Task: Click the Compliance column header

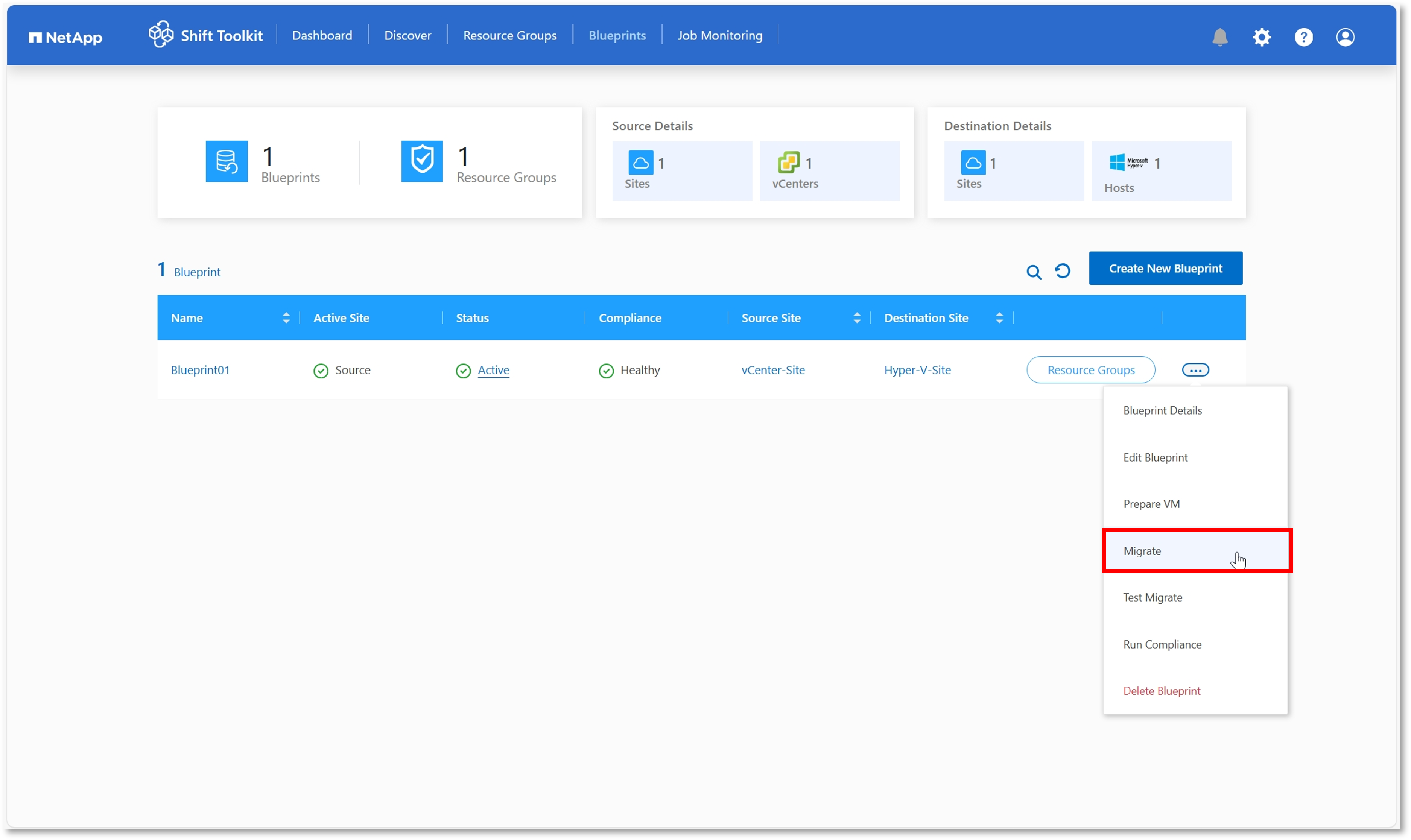Action: coord(629,318)
